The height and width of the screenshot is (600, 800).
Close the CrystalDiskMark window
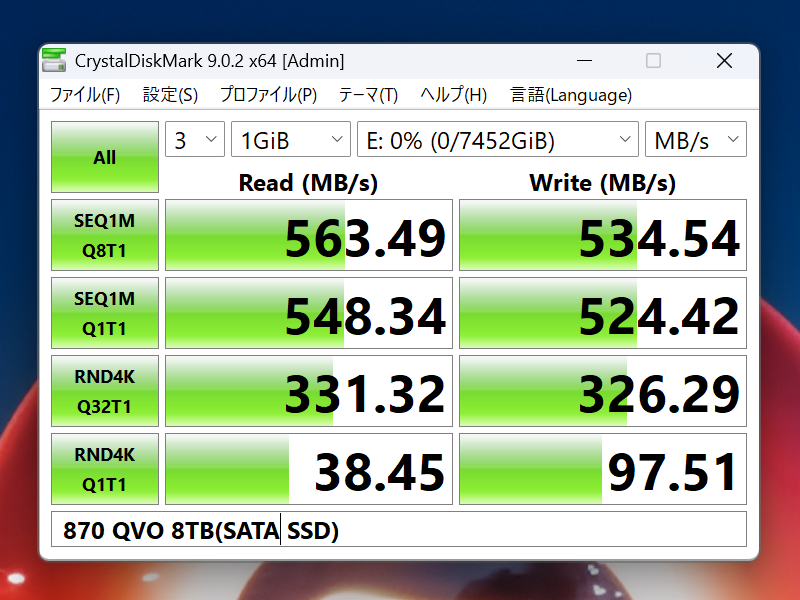tap(724, 61)
